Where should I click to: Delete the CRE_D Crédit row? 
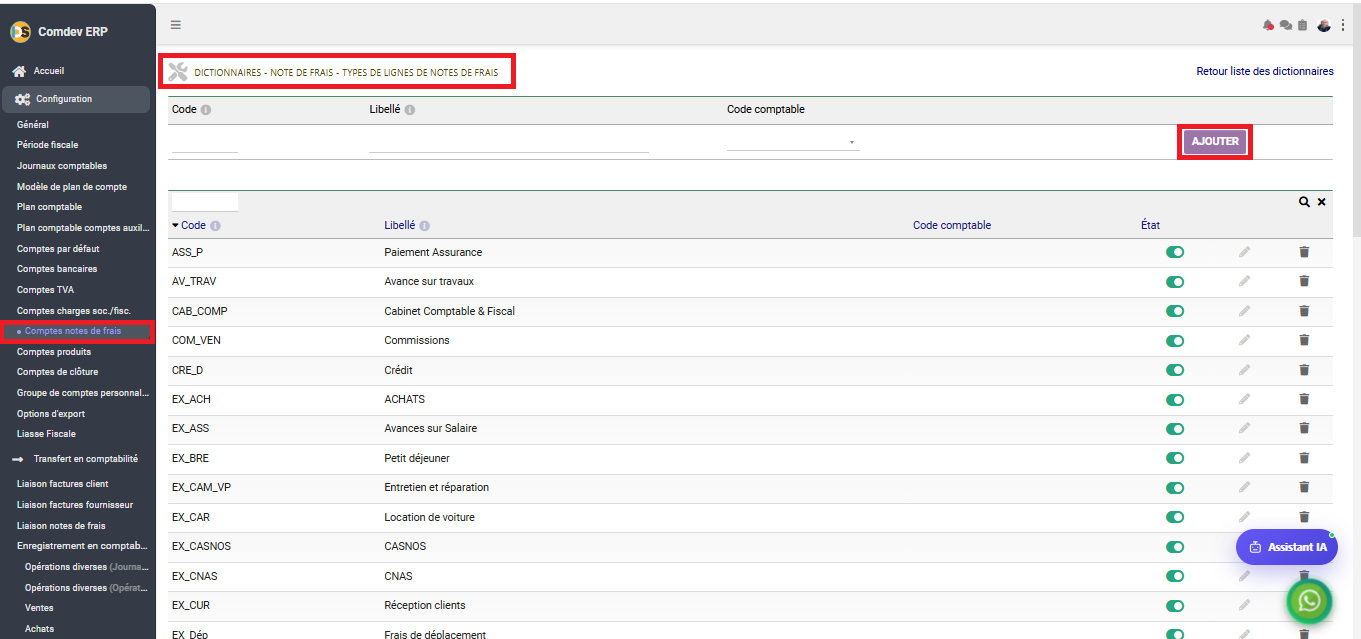click(x=1304, y=370)
